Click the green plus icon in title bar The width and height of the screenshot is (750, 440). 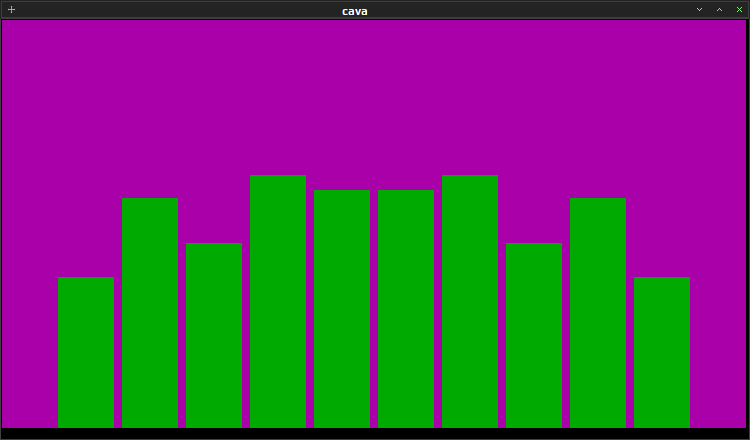click(11, 10)
